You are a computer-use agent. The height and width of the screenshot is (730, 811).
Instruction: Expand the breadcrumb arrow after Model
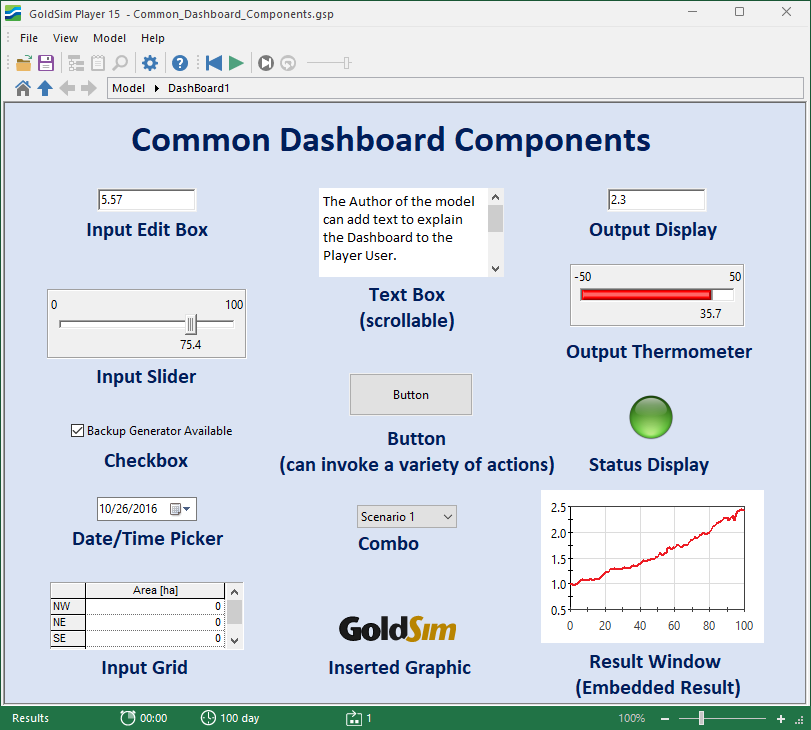(157, 88)
